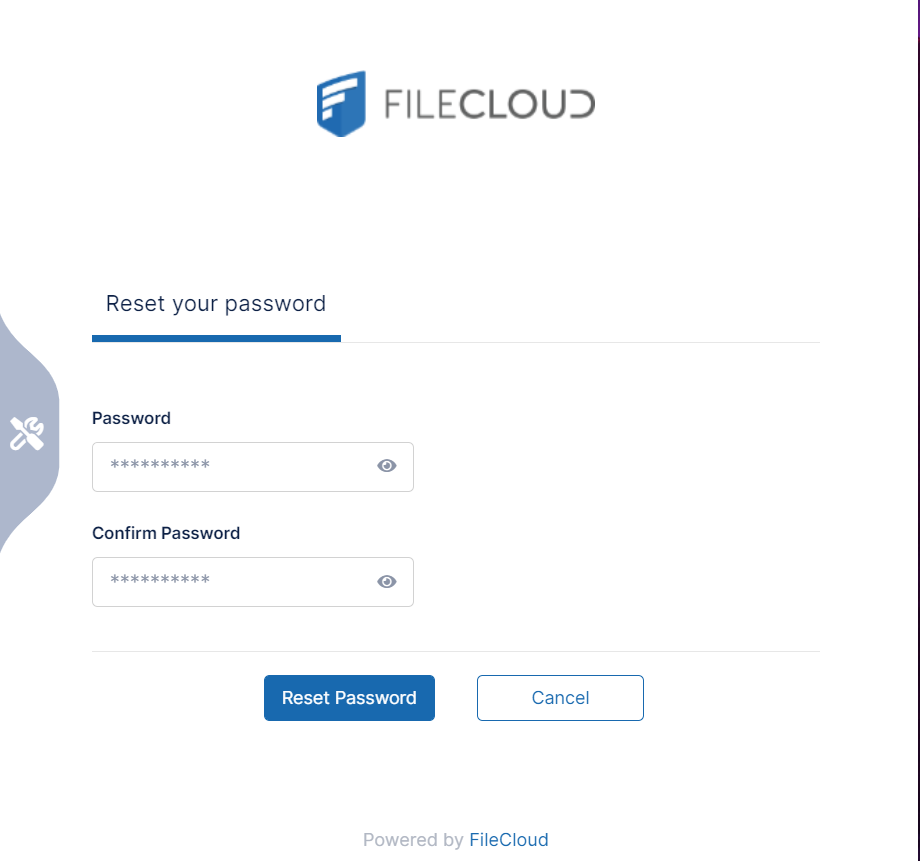The image size is (920, 861).
Task: Show the Password field's hidden text
Action: [x=387, y=466]
